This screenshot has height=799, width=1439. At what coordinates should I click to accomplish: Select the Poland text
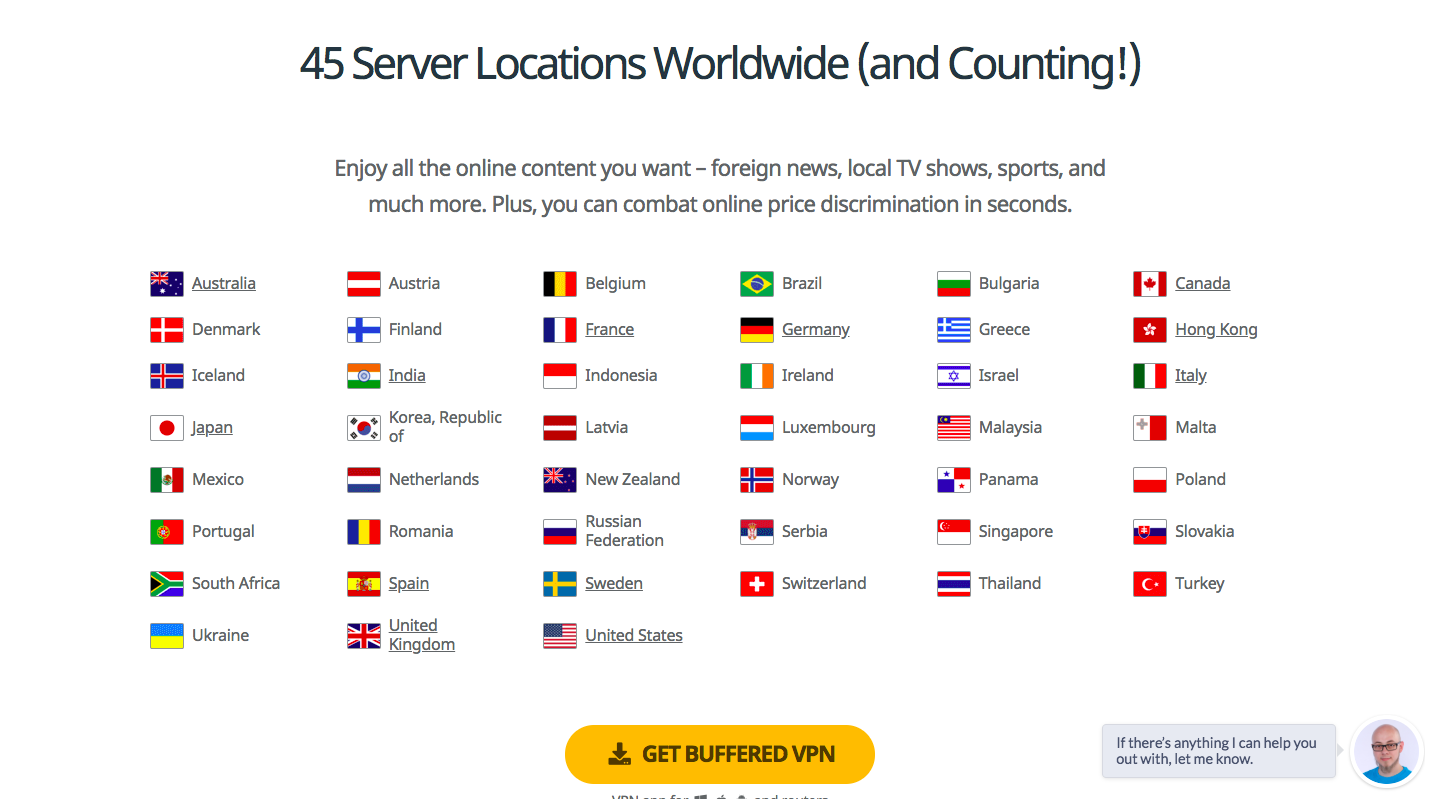click(1201, 480)
